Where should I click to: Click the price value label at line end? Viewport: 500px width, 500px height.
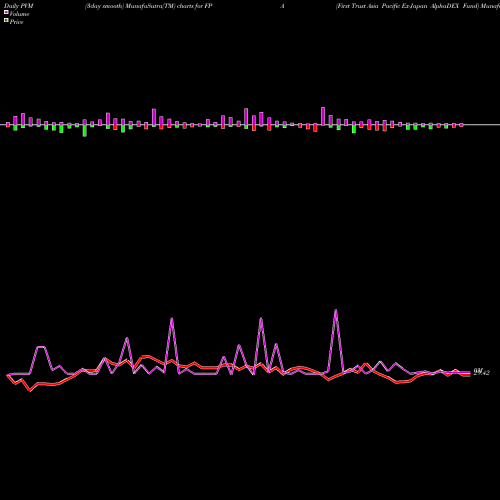coord(481,372)
